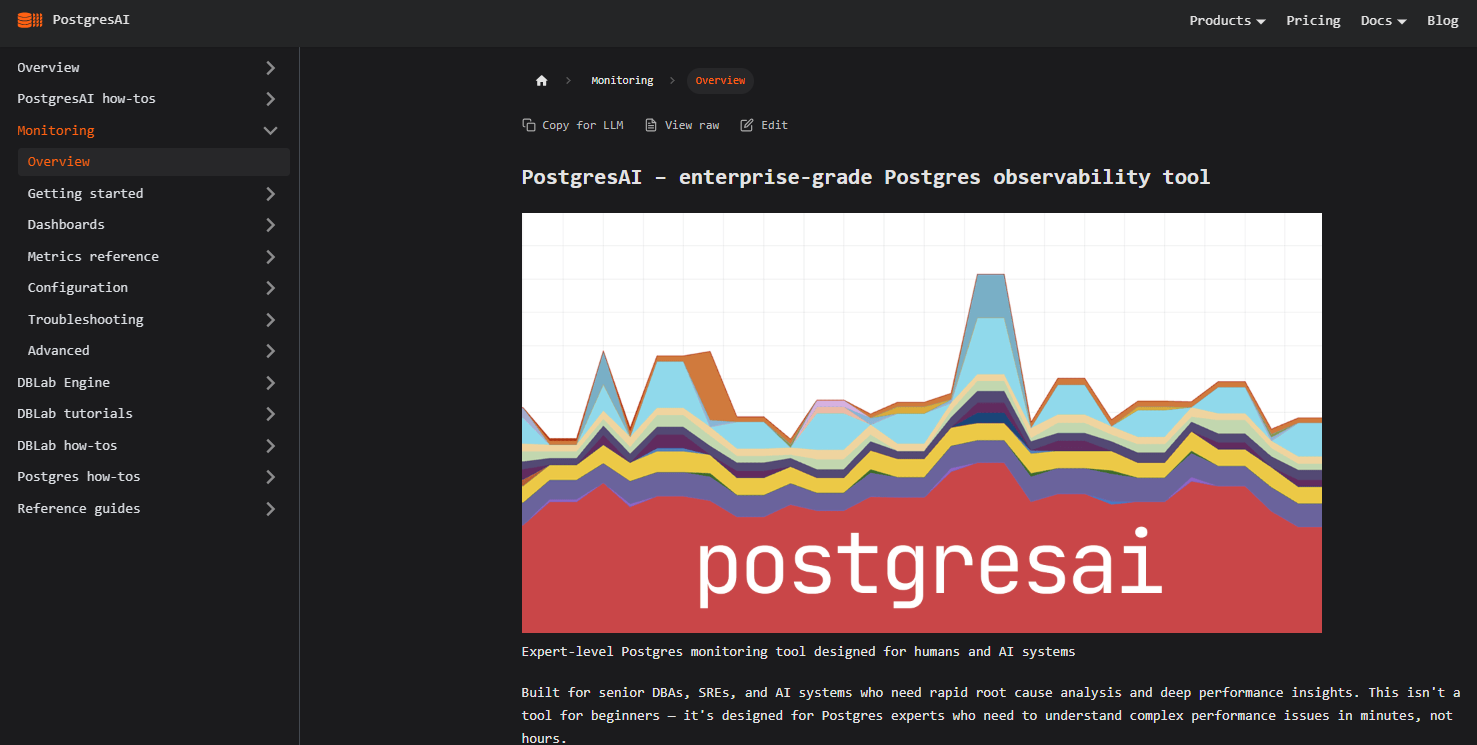Open Configuration sidebar item
The image size is (1477, 745).
tap(77, 288)
